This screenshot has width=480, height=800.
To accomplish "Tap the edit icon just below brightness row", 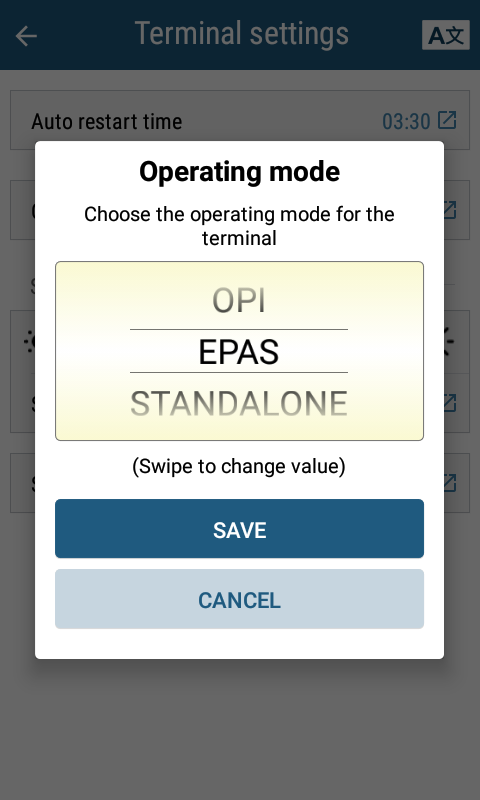I will pos(449,403).
